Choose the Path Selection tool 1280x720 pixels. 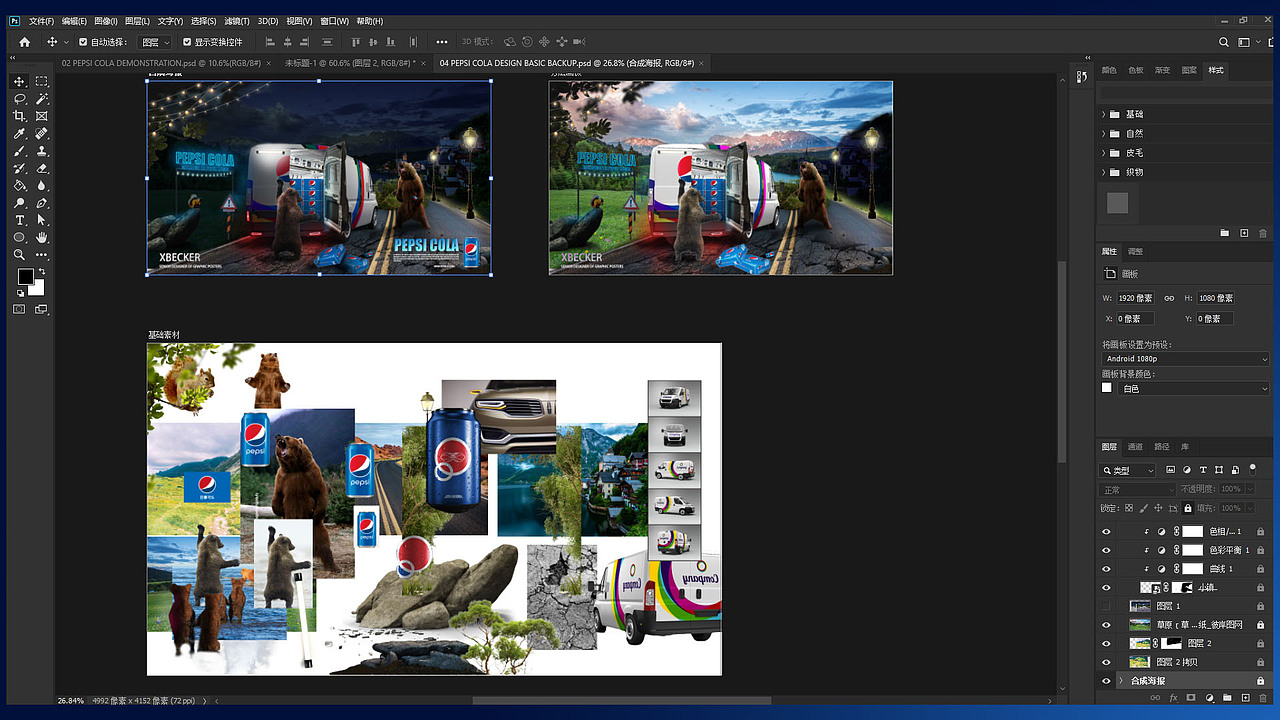pos(41,220)
